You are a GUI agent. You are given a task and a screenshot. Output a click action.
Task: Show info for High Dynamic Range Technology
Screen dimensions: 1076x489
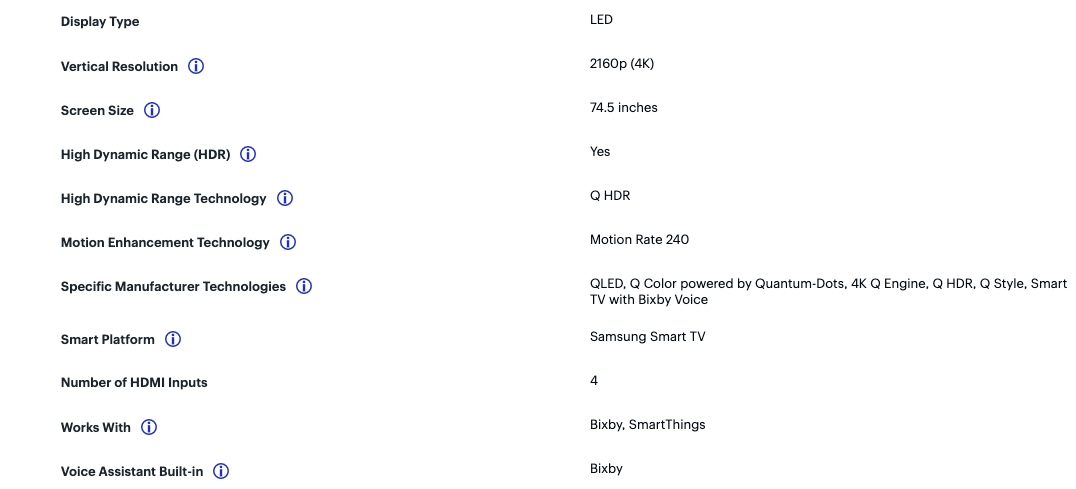coord(285,198)
